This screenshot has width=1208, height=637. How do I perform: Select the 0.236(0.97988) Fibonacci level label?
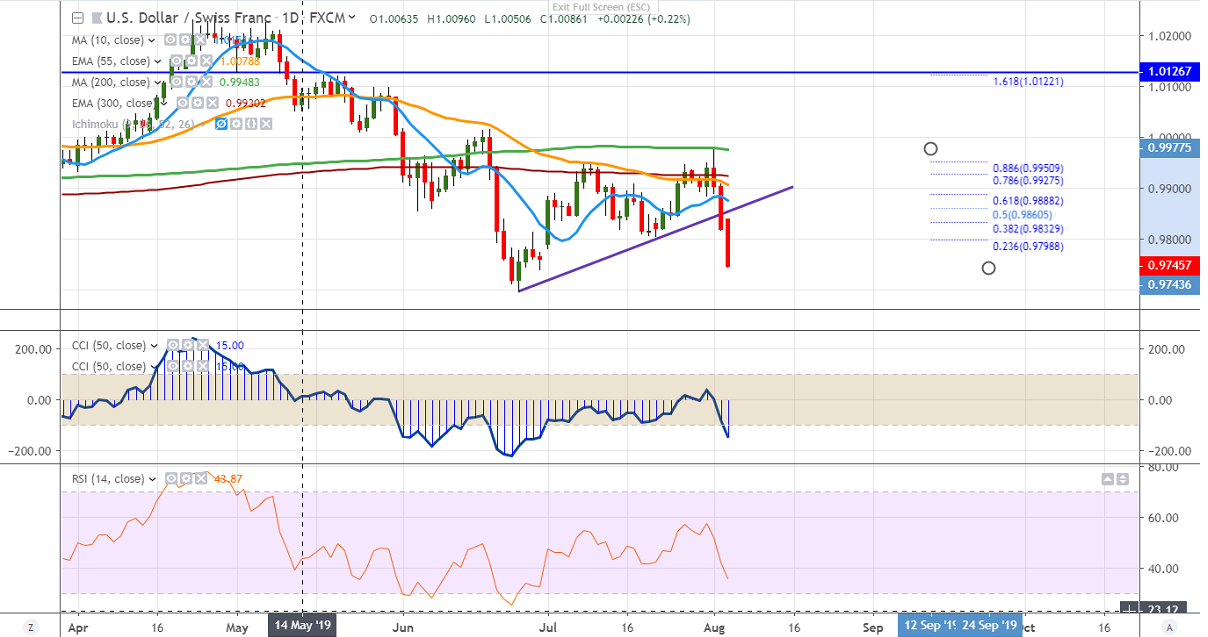[1028, 246]
